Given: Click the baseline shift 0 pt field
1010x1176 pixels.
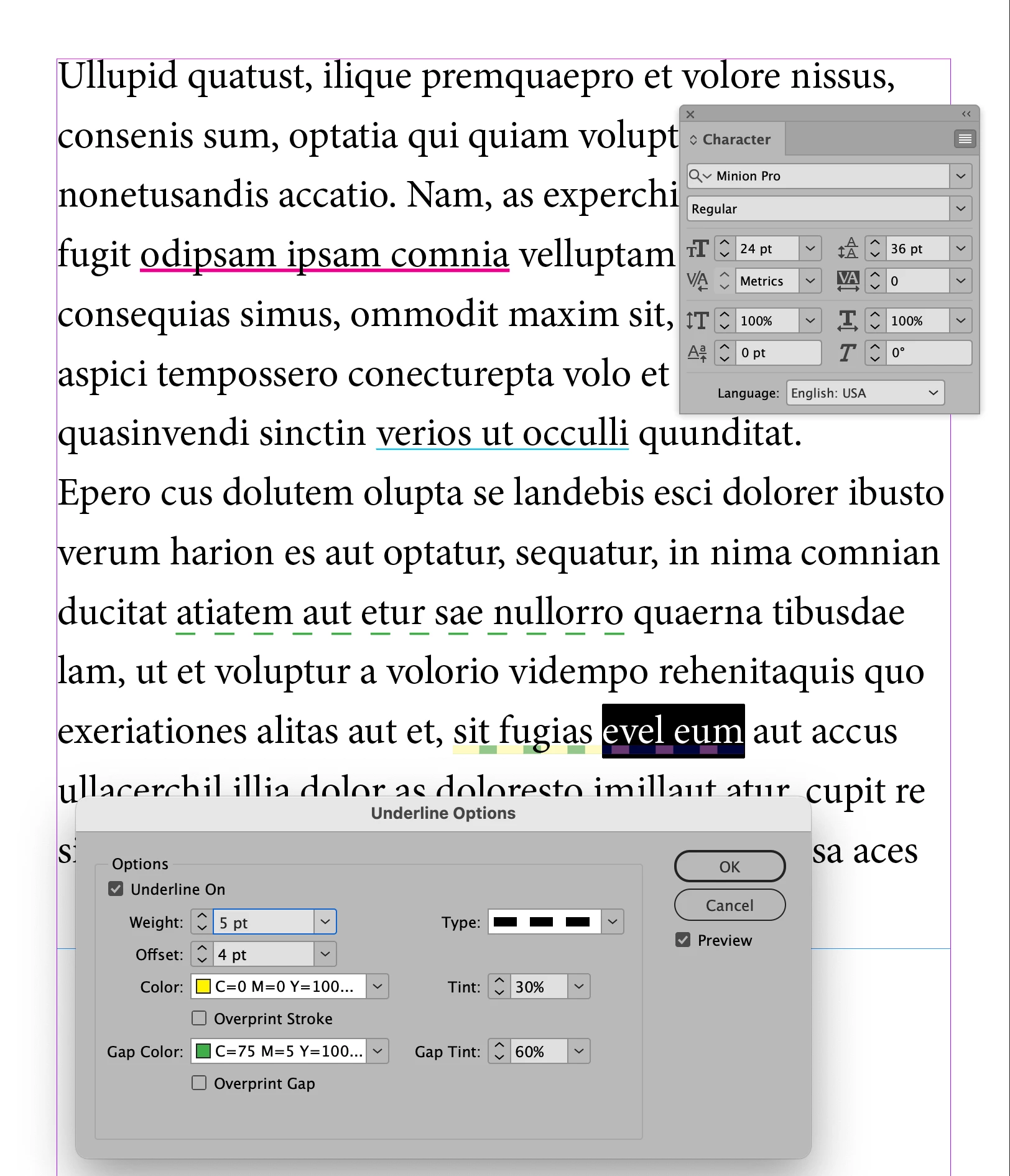Looking at the screenshot, I should point(779,353).
